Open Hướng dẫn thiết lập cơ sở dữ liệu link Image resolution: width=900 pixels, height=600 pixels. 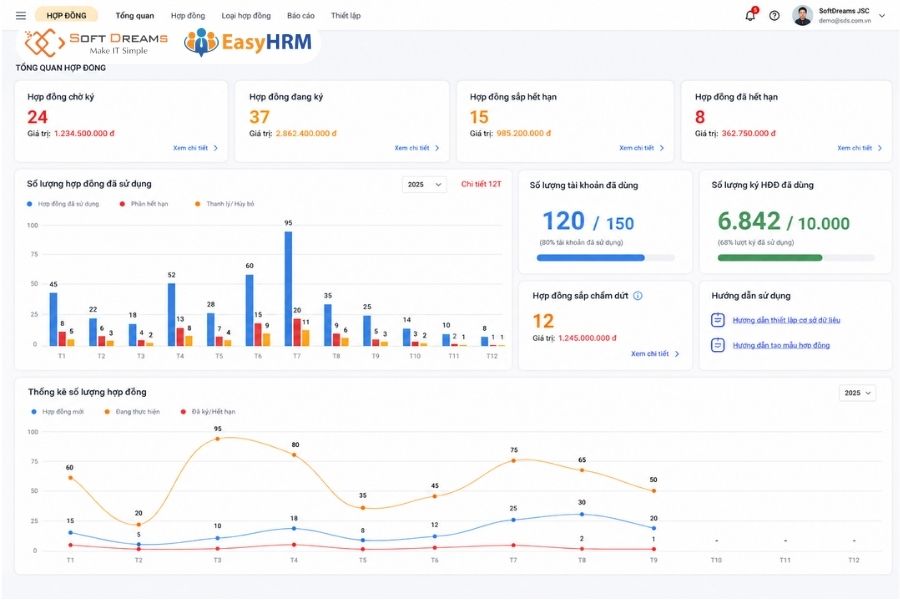click(786, 320)
